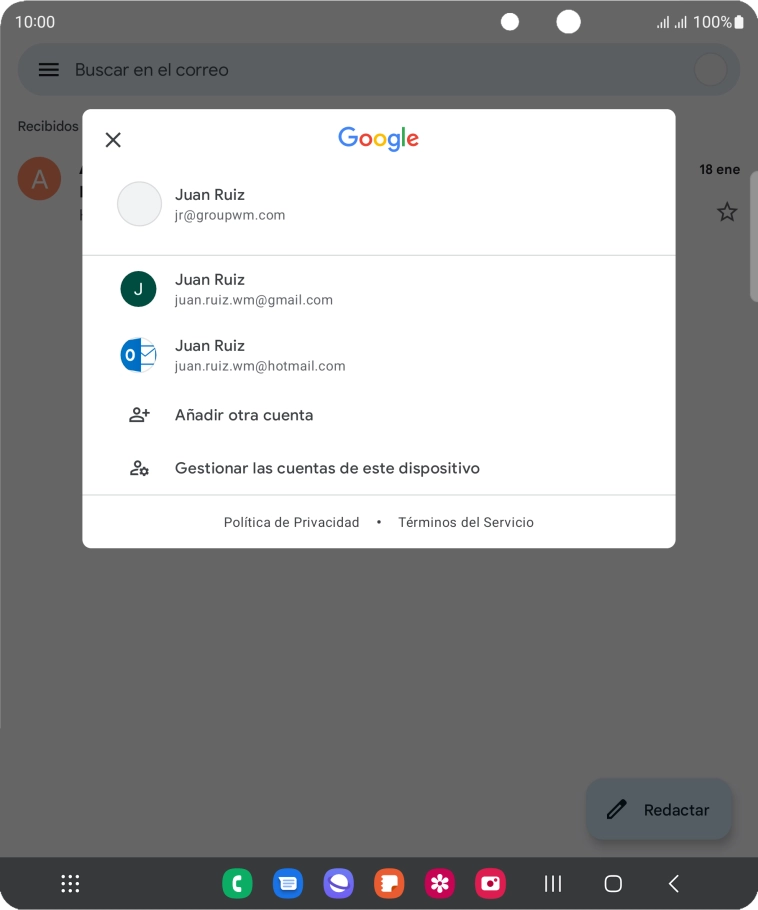Open the Términos del Servicio link
This screenshot has height=910, width=758.
pos(465,522)
